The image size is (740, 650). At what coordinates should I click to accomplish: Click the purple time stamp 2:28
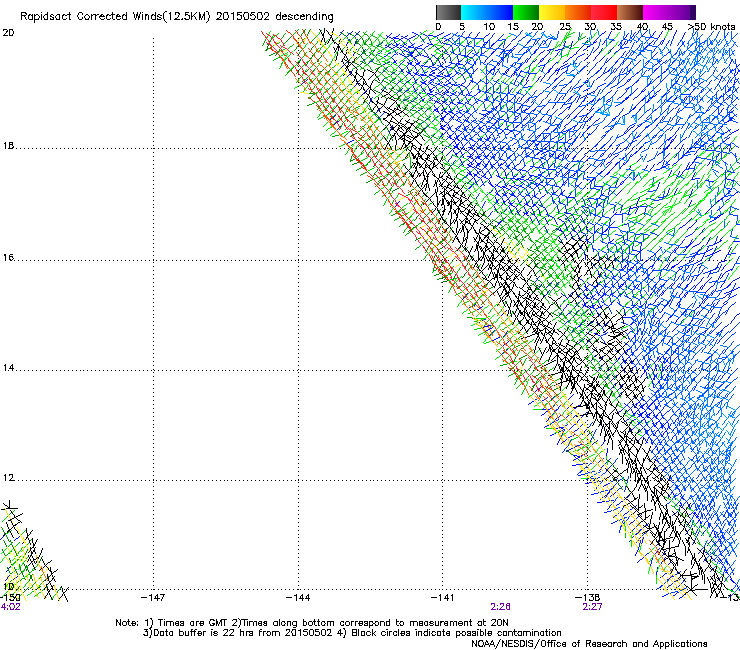click(x=500, y=607)
